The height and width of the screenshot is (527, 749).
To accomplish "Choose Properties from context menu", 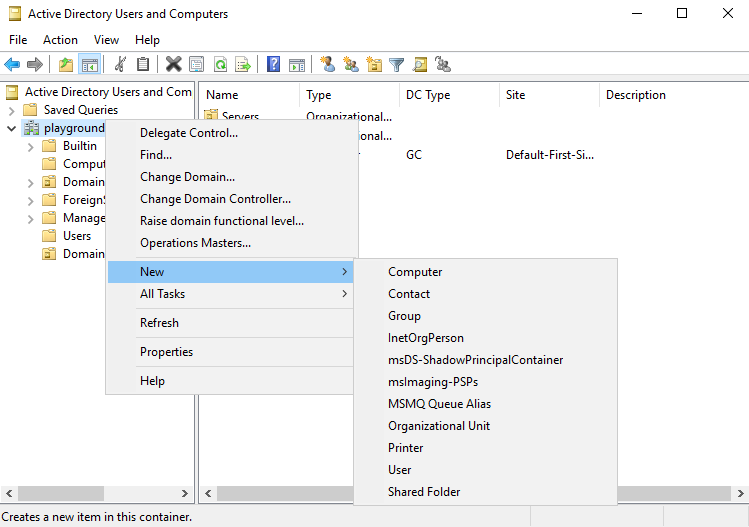I will click(x=231, y=352).
